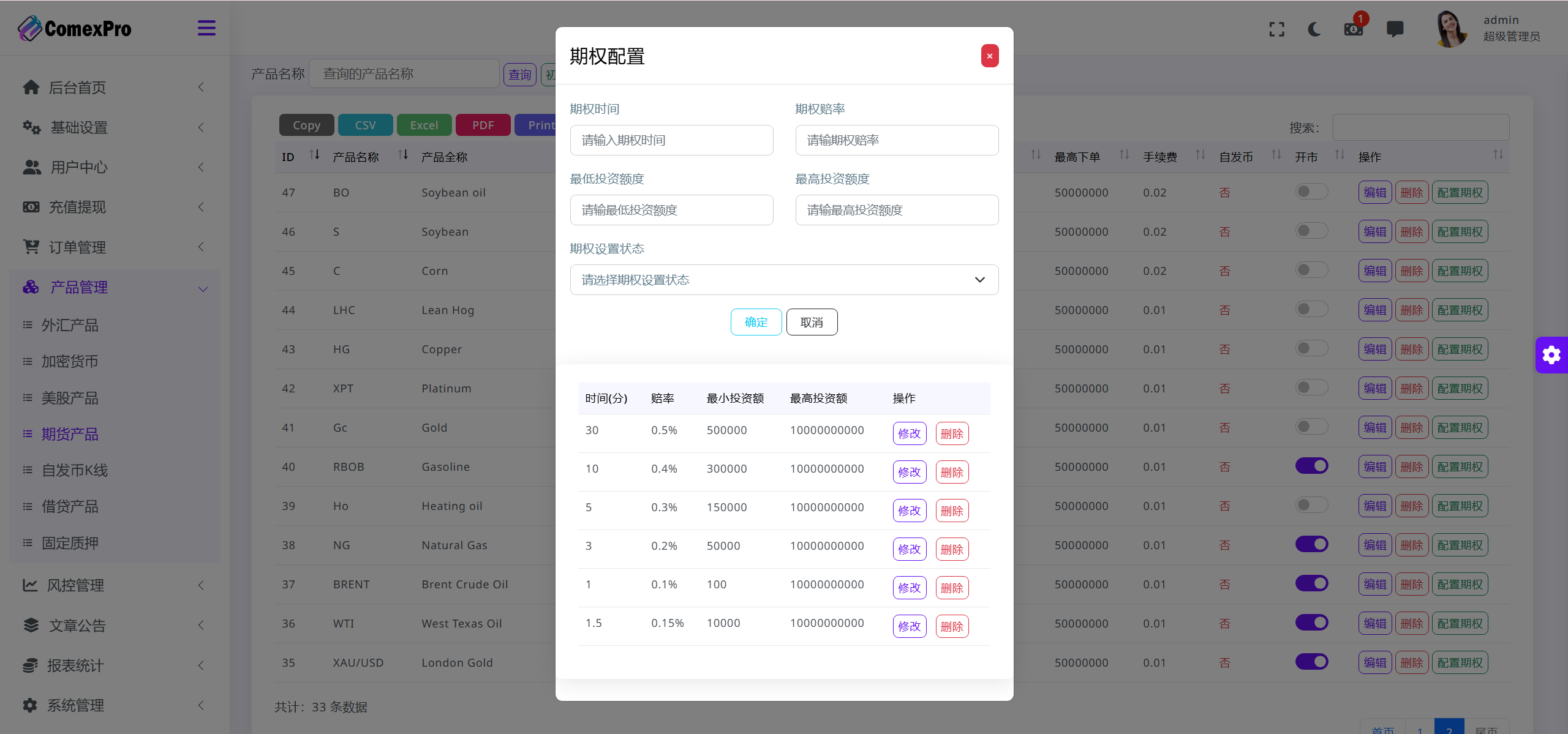
Task: Click 修改 for the 30 minute option row
Action: click(x=910, y=433)
